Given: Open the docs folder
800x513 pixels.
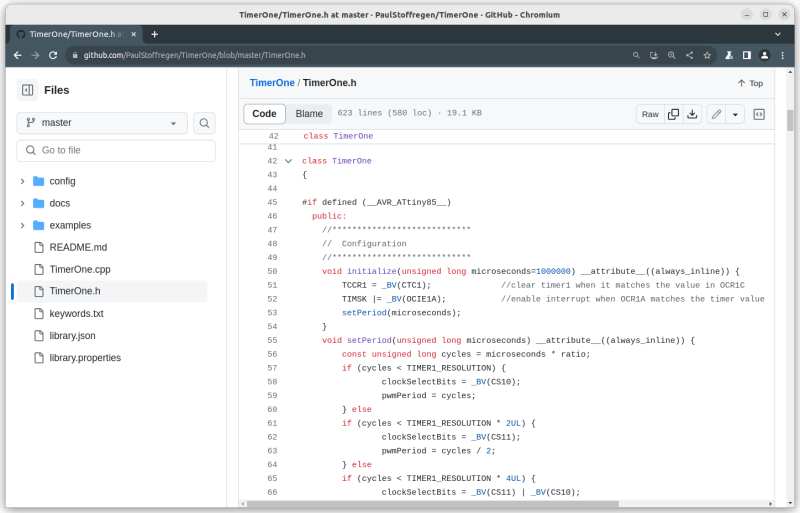Looking at the screenshot, I should (x=60, y=203).
